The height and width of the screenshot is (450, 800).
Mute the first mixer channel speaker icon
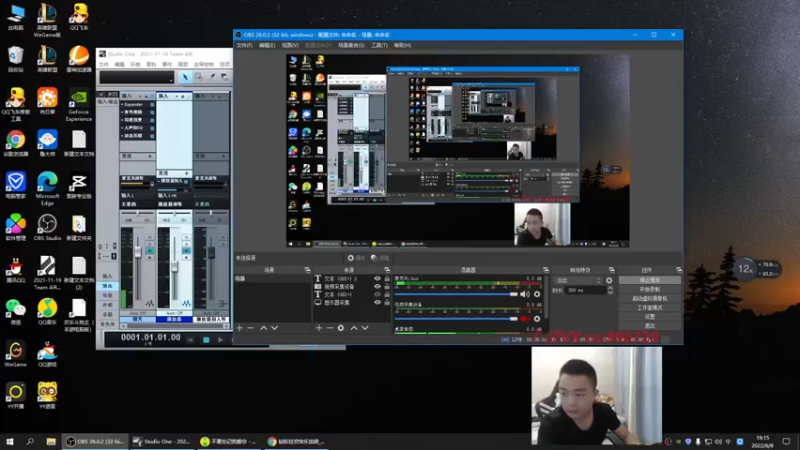[525, 294]
